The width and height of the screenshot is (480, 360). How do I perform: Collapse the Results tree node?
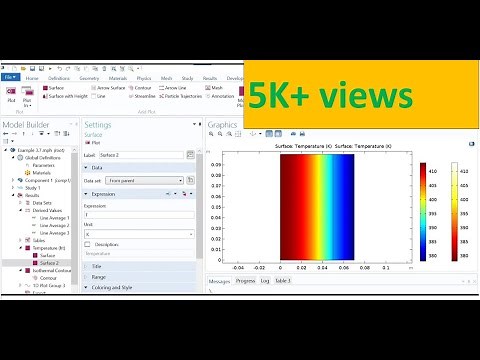pos(13,195)
